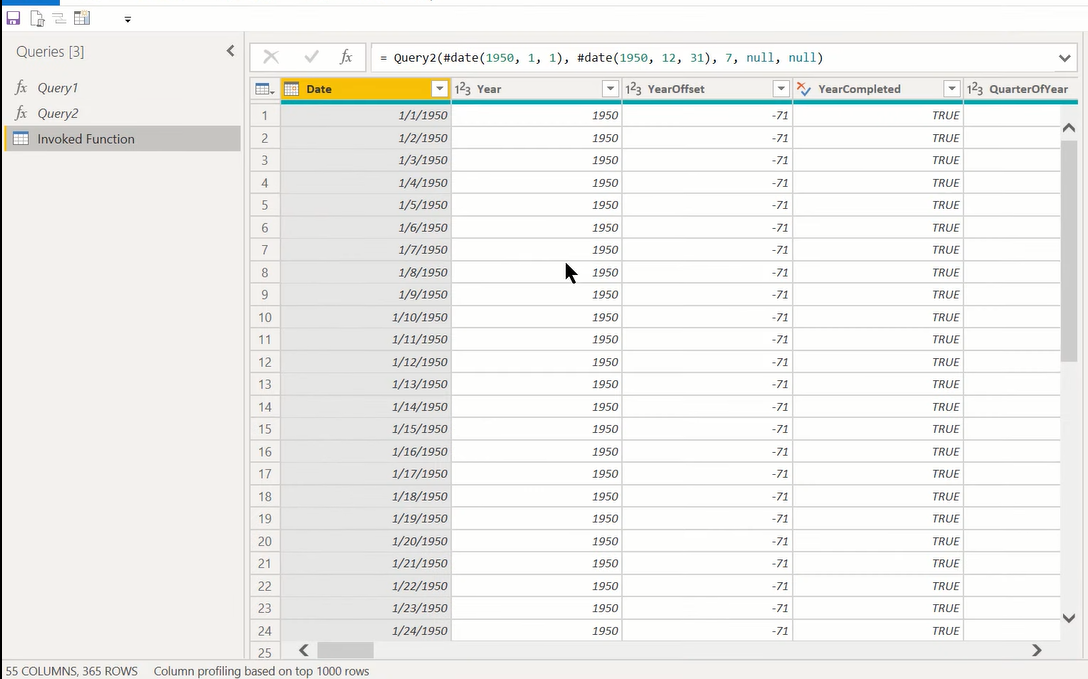Open the Date column filter dropdown
Viewport: 1088px width, 679px height.
point(439,89)
